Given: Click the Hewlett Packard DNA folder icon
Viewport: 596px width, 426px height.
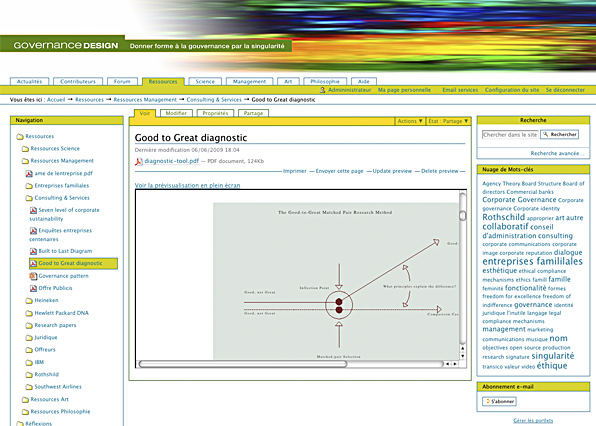Looking at the screenshot, I should coord(29,313).
